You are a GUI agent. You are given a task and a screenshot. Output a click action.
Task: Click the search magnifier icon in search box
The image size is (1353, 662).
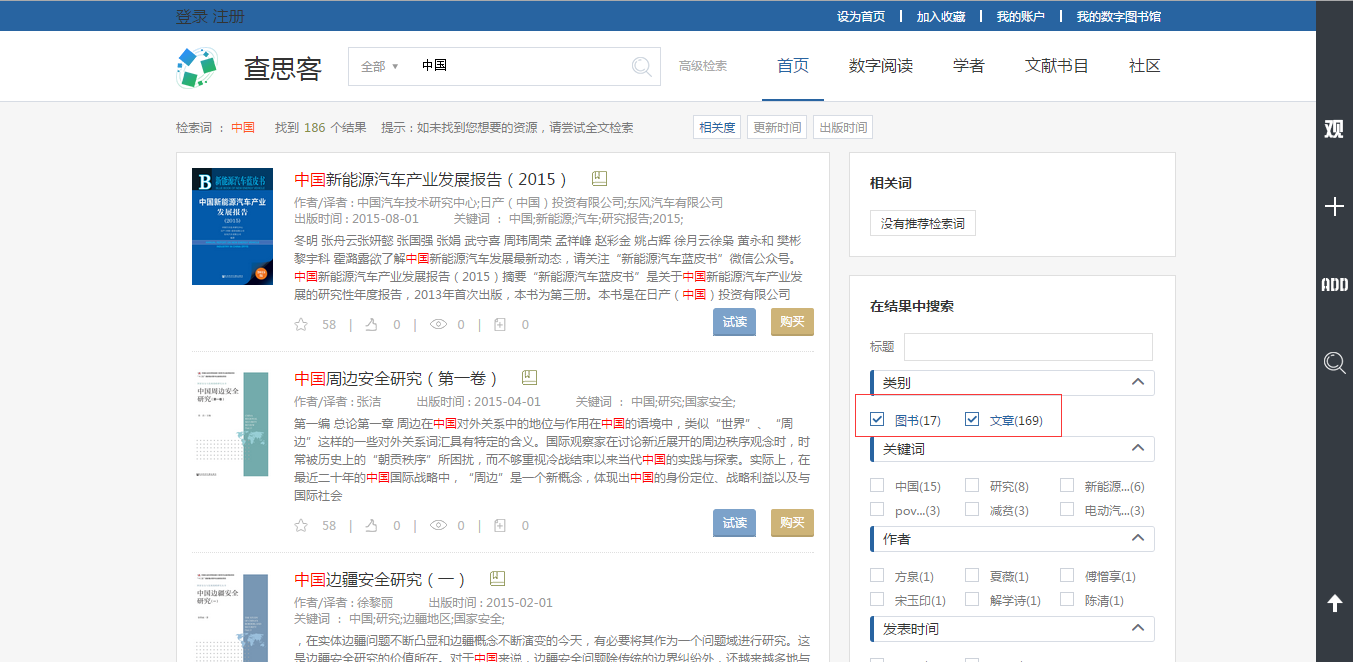click(642, 67)
